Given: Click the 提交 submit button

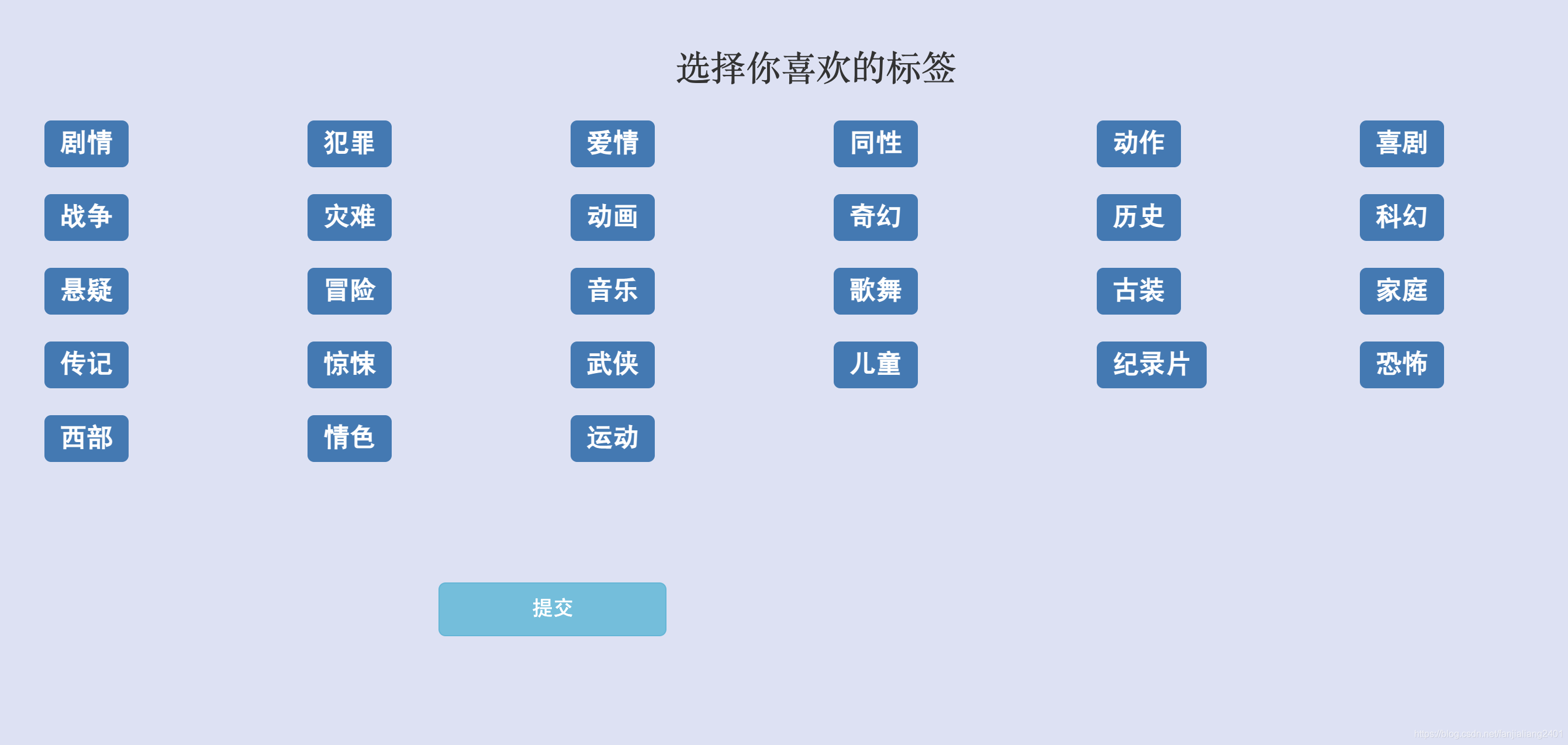Looking at the screenshot, I should tap(553, 607).
